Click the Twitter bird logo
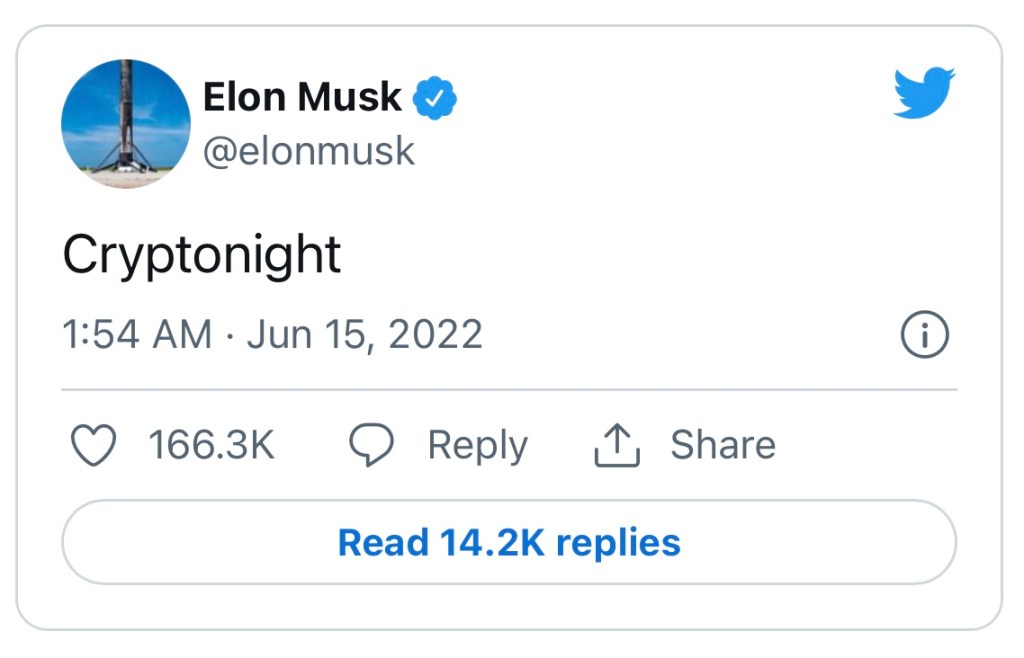 coord(923,93)
